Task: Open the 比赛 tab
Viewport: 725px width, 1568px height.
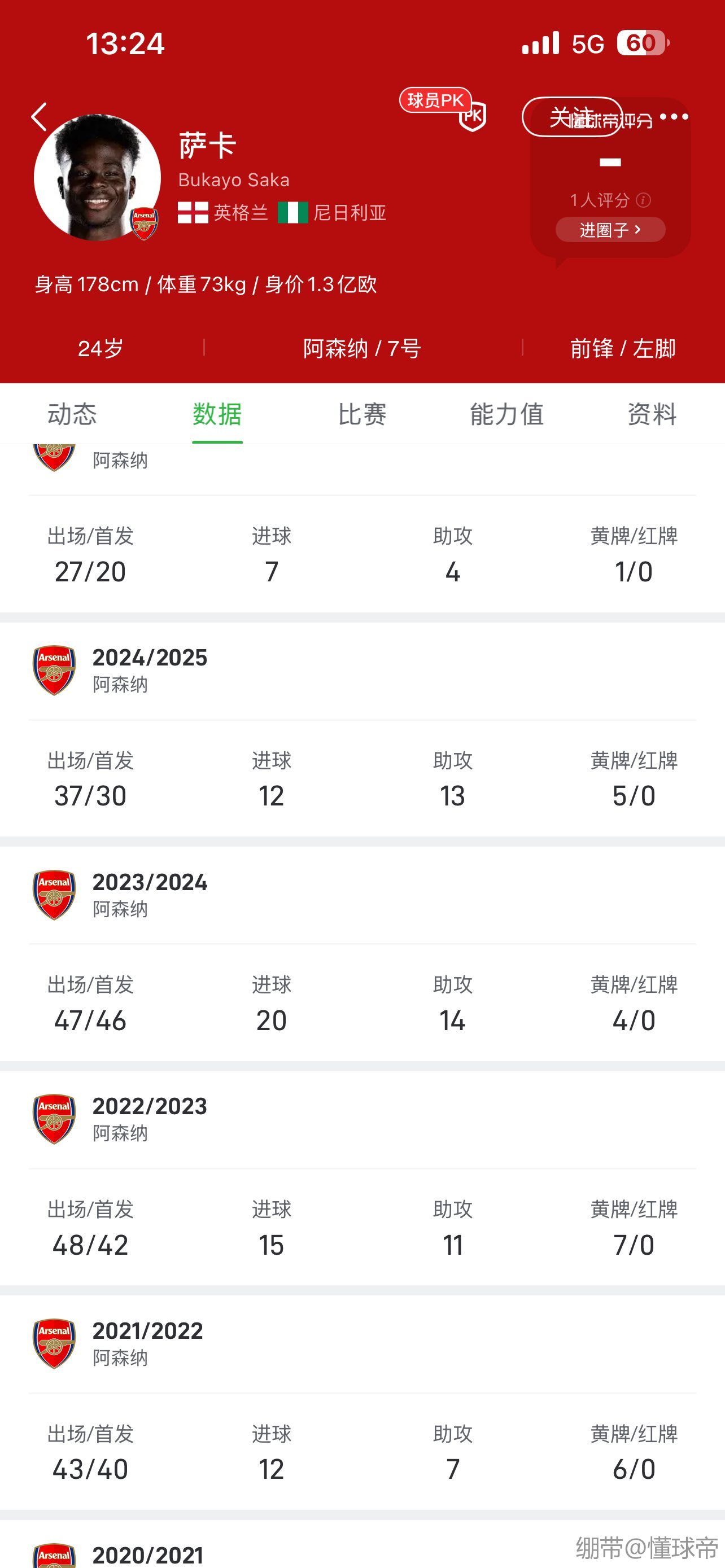Action: [362, 414]
